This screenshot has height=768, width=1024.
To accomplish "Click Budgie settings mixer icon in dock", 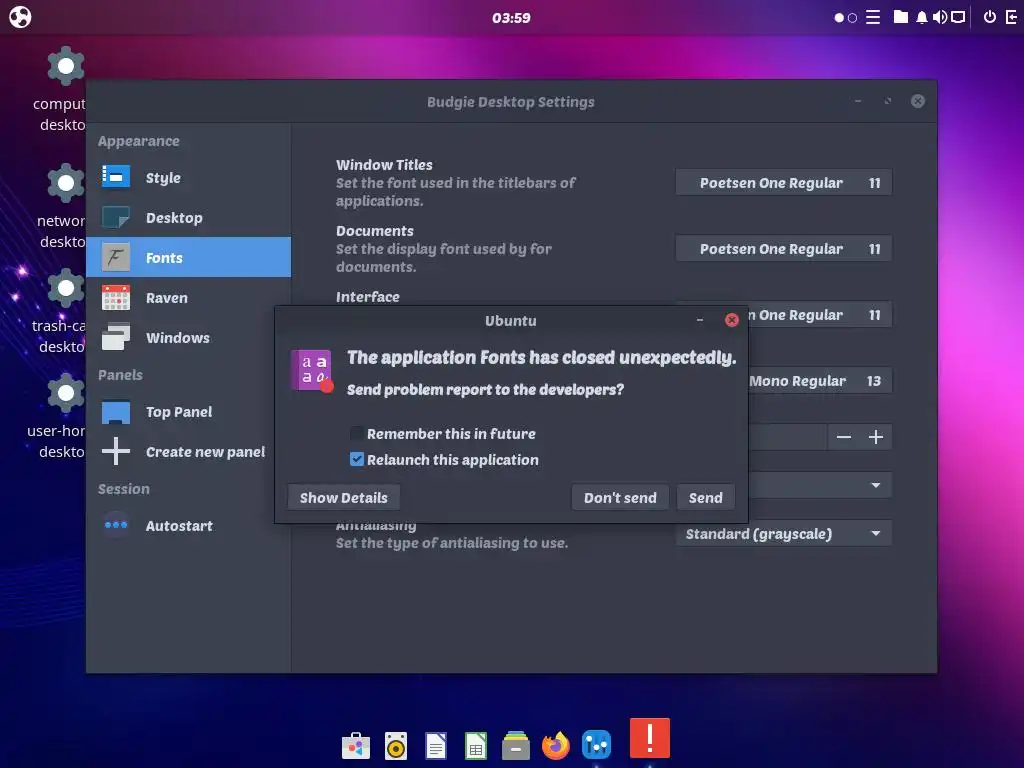I will click(x=596, y=744).
